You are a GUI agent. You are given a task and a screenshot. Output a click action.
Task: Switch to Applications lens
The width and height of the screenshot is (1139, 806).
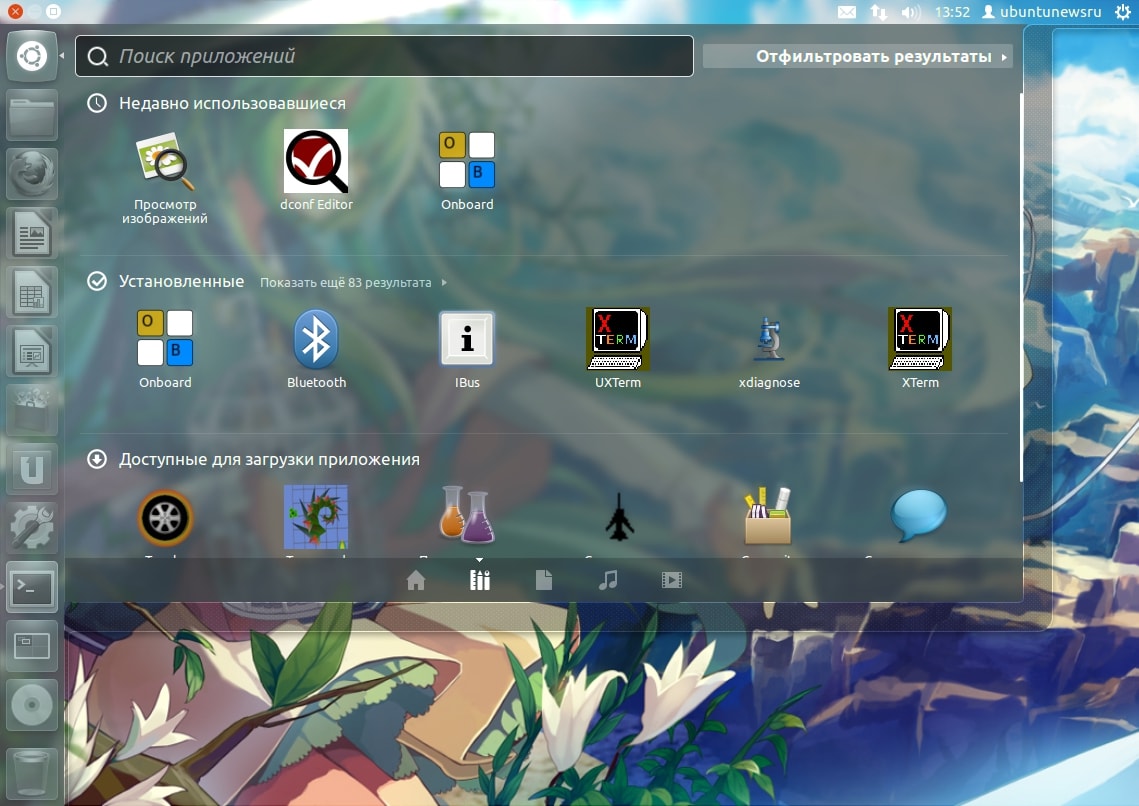tap(480, 580)
